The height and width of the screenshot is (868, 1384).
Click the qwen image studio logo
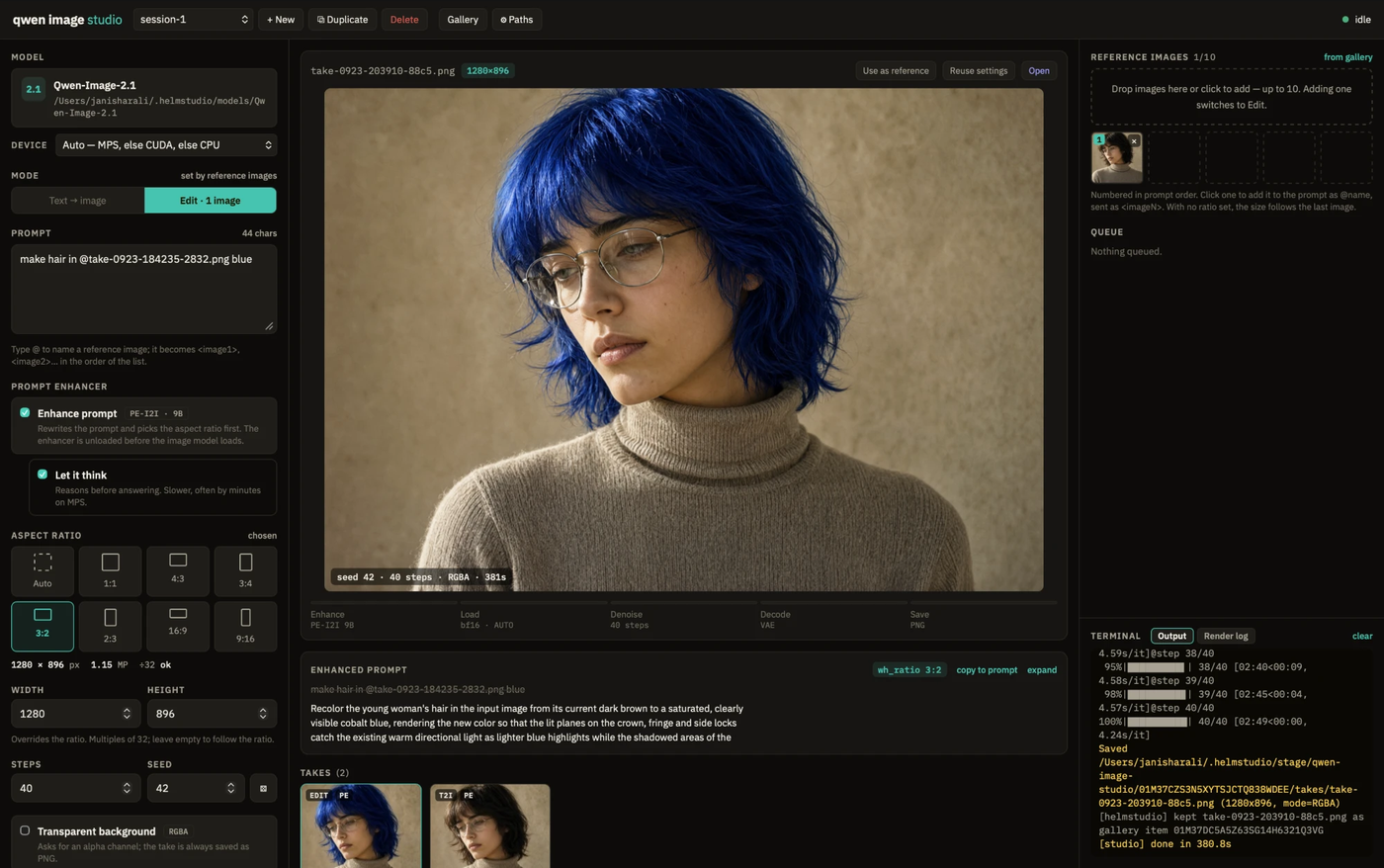point(67,20)
